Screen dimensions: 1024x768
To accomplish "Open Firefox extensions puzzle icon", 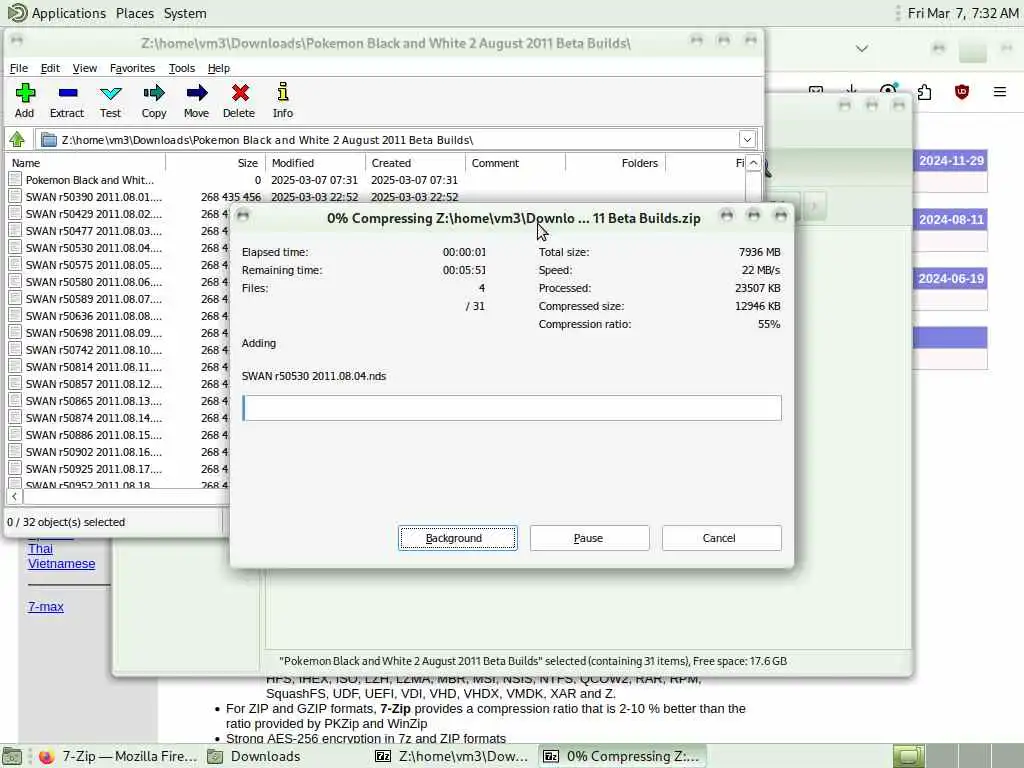I will (924, 92).
